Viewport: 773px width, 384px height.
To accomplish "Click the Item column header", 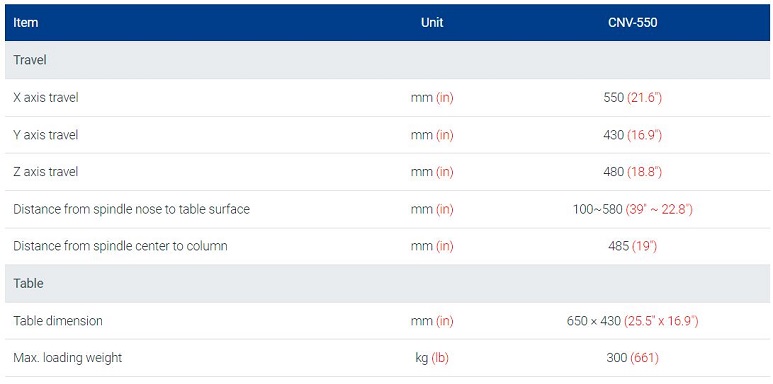I will coord(26,23).
